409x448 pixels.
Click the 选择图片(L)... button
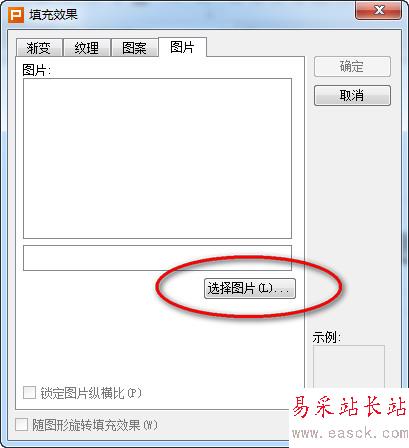pyautogui.click(x=250, y=289)
